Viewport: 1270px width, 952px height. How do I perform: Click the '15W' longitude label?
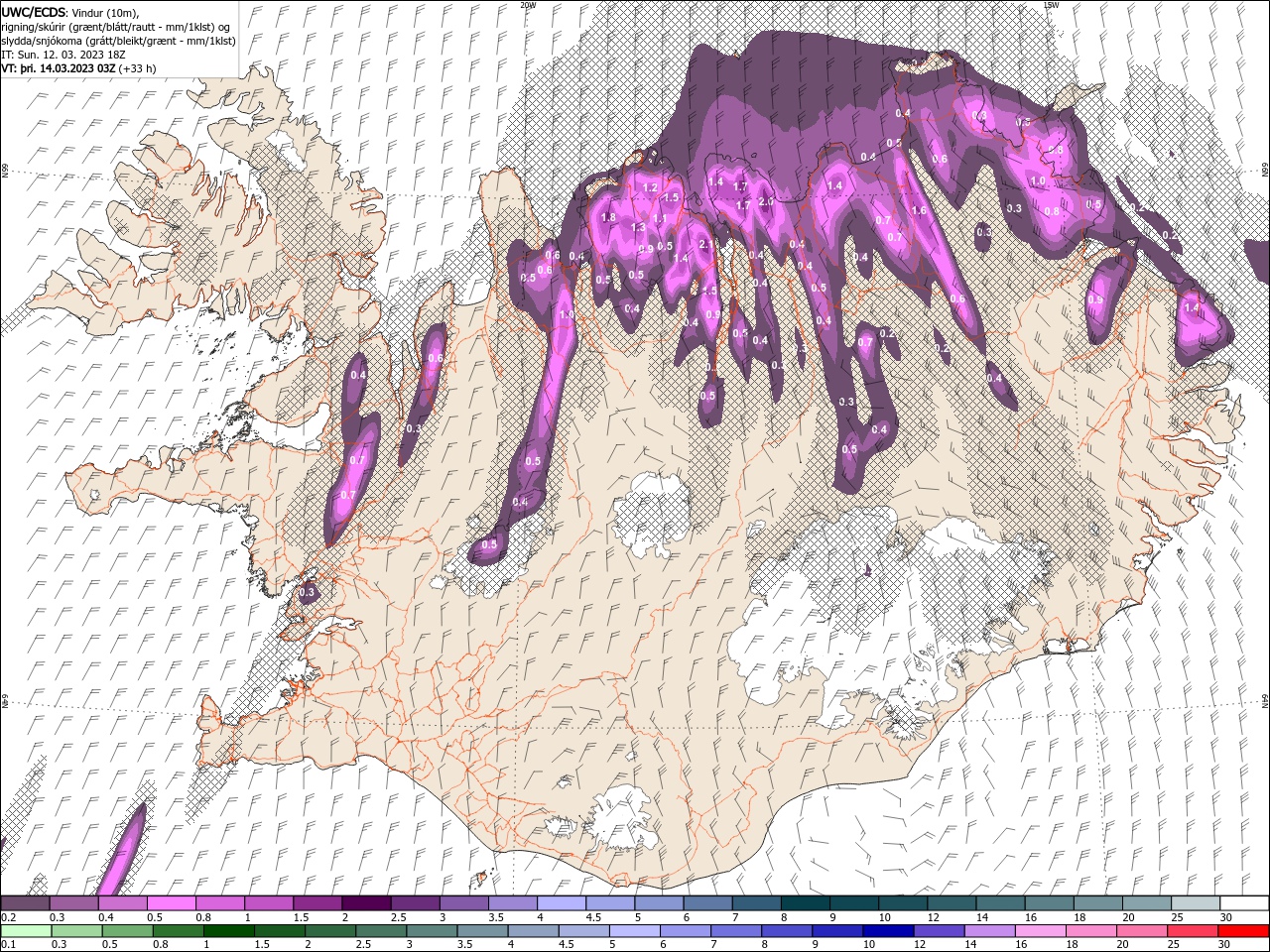point(1052,5)
